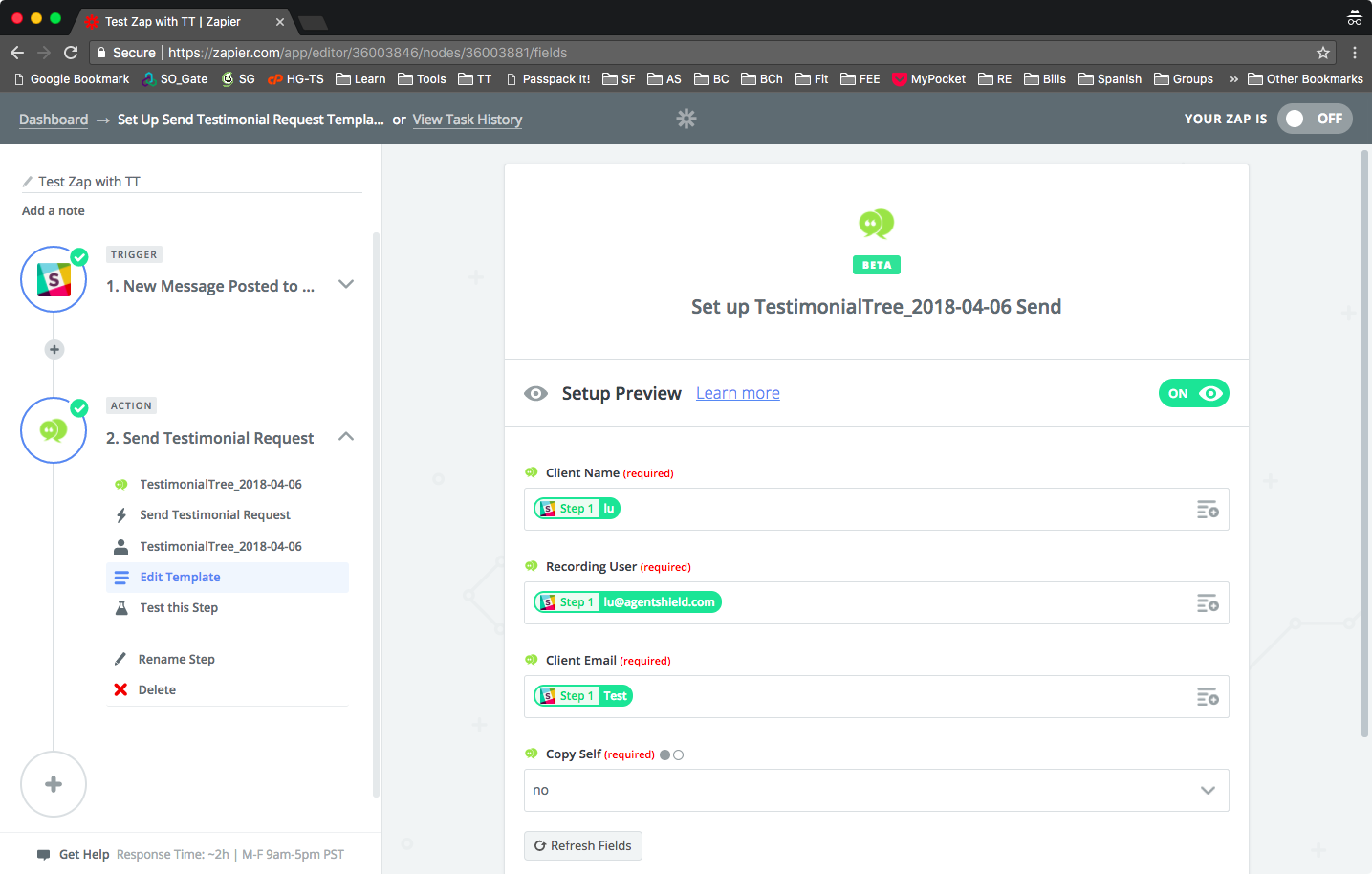Image resolution: width=1372 pixels, height=874 pixels.
Task: Click Add a note
Action: coord(54,211)
